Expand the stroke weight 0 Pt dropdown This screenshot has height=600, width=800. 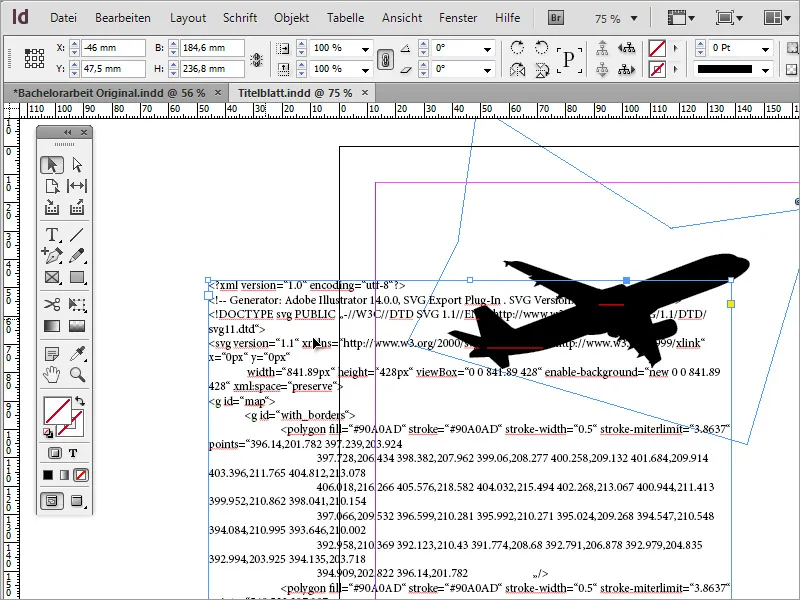coord(766,48)
